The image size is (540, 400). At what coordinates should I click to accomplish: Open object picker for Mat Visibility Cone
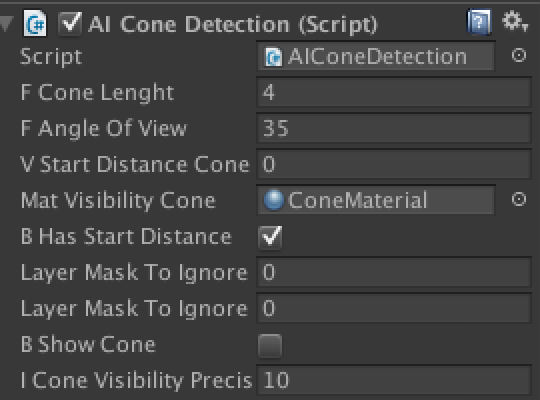(519, 199)
